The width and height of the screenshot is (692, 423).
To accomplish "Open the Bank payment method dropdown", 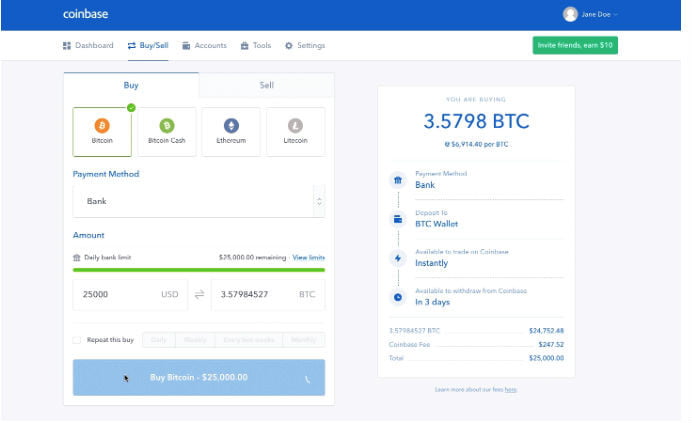I will [x=198, y=201].
